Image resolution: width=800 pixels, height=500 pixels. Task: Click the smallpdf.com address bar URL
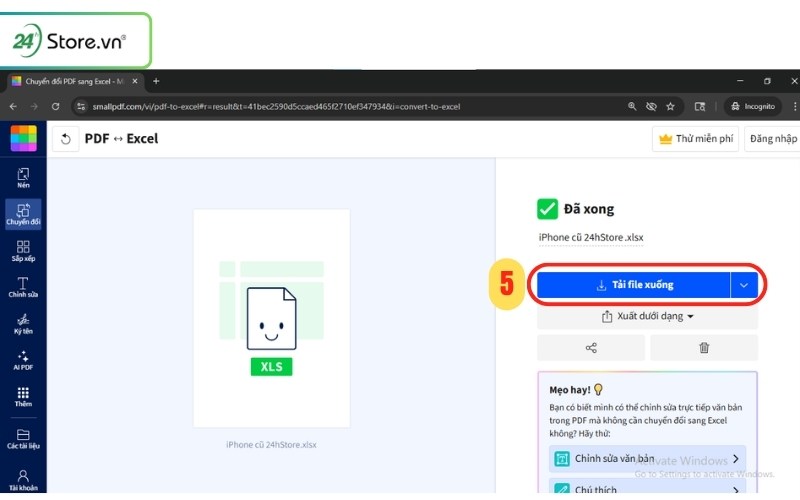[x=276, y=107]
